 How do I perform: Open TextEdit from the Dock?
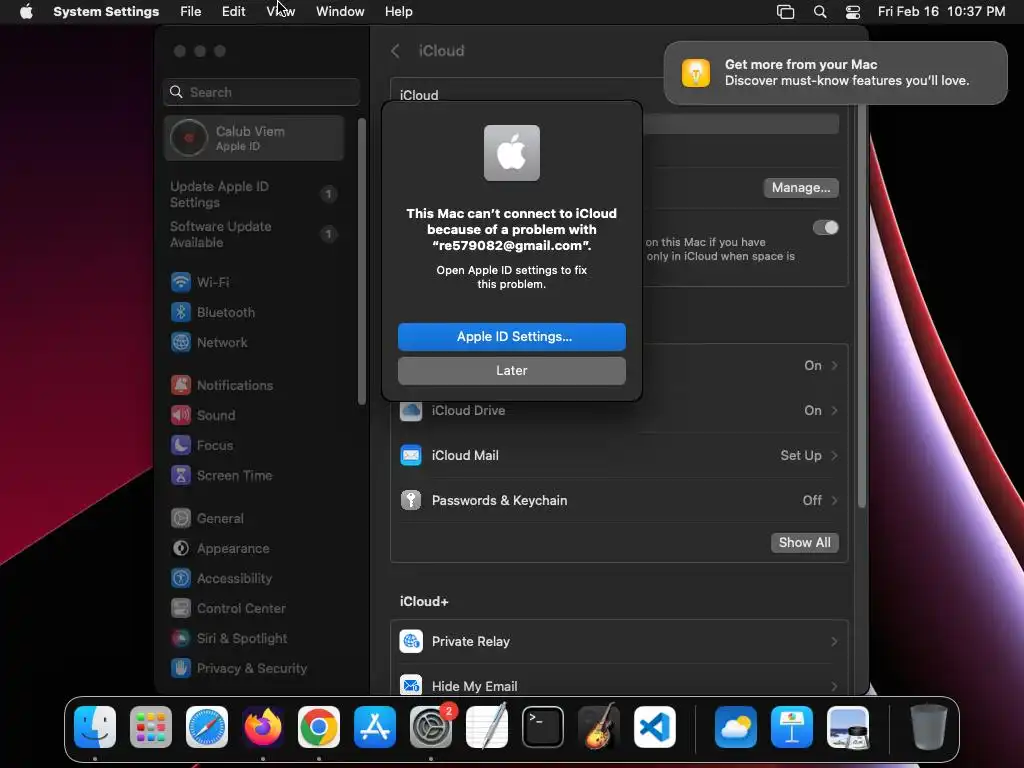tap(487, 727)
